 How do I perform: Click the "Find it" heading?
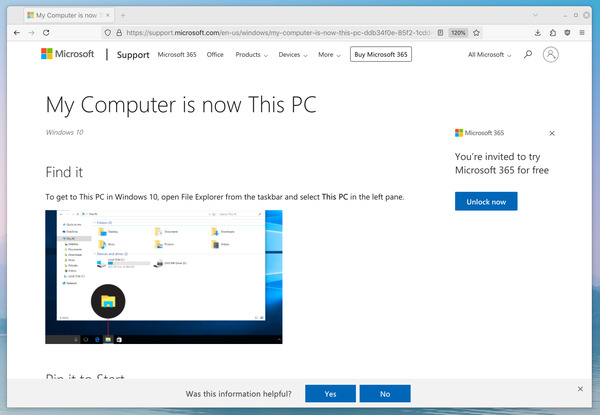pyautogui.click(x=64, y=172)
